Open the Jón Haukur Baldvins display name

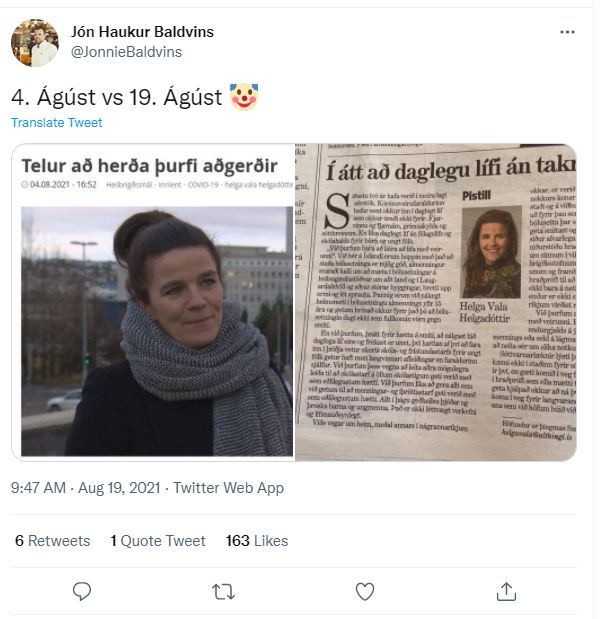click(x=142, y=32)
